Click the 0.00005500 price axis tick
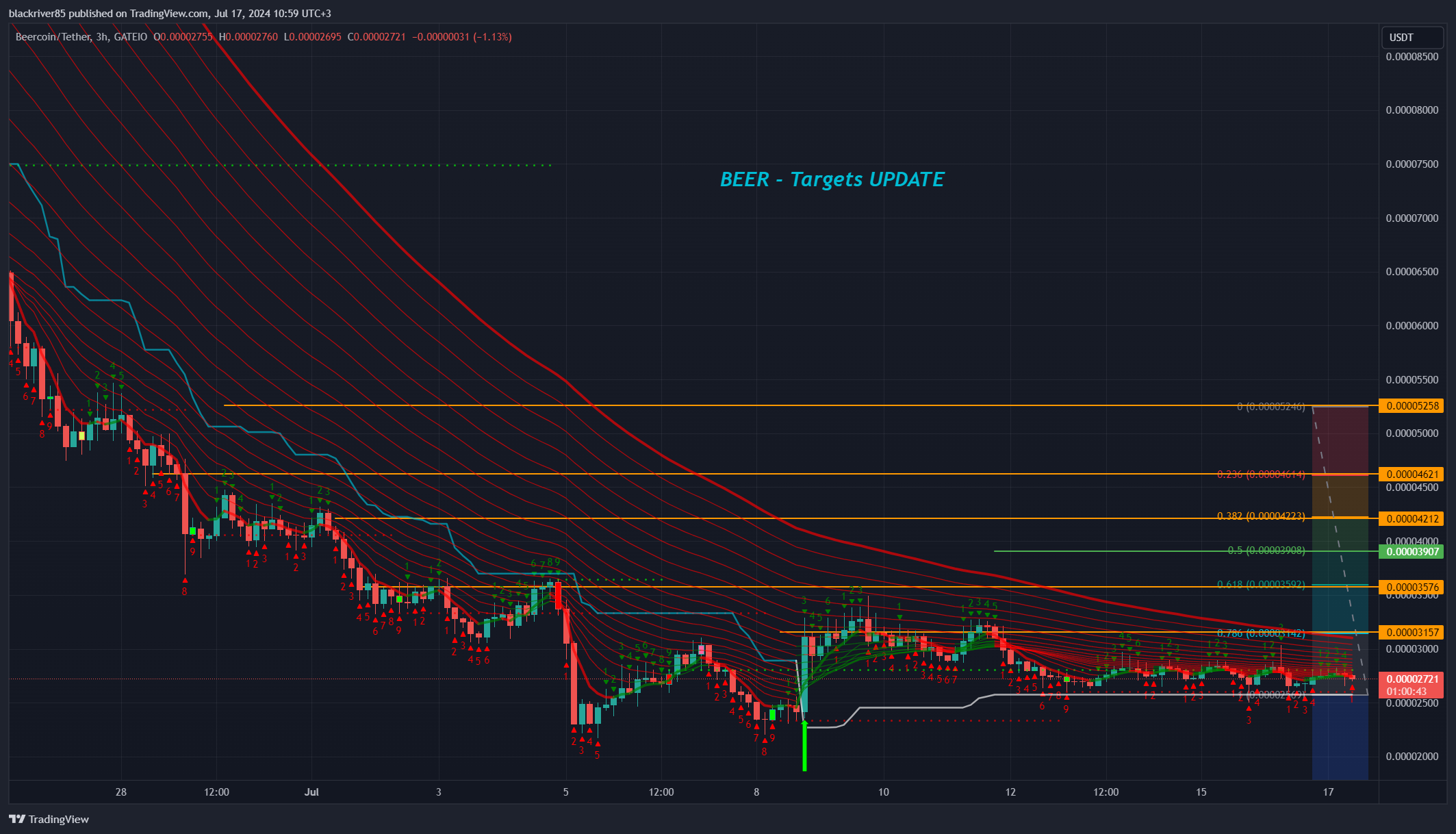This screenshot has height=834, width=1456. 1412,380
